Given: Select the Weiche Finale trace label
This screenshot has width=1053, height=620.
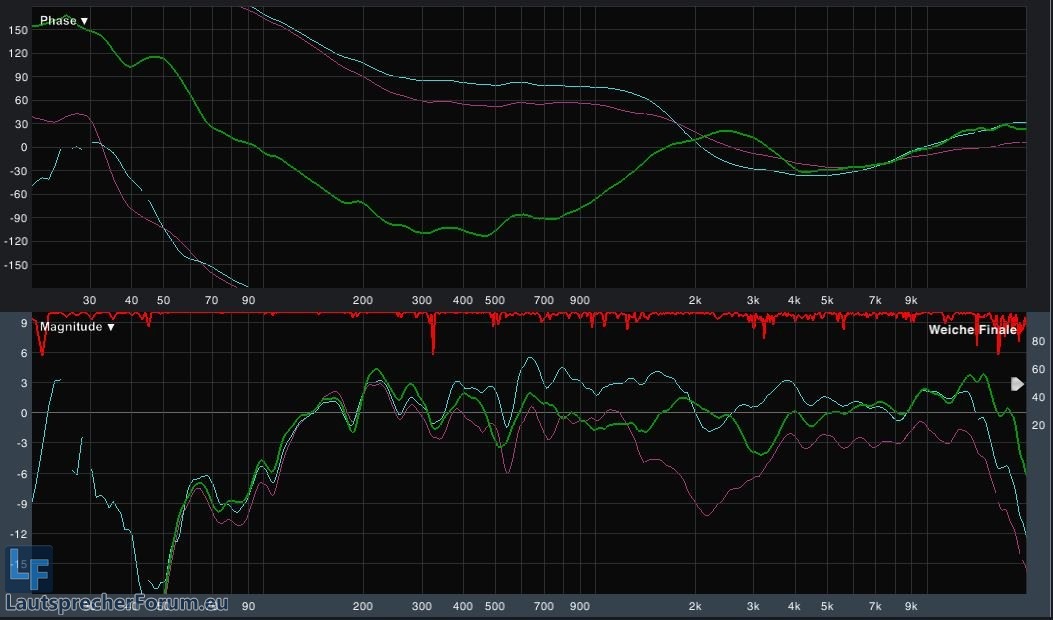Looking at the screenshot, I should coord(972,330).
